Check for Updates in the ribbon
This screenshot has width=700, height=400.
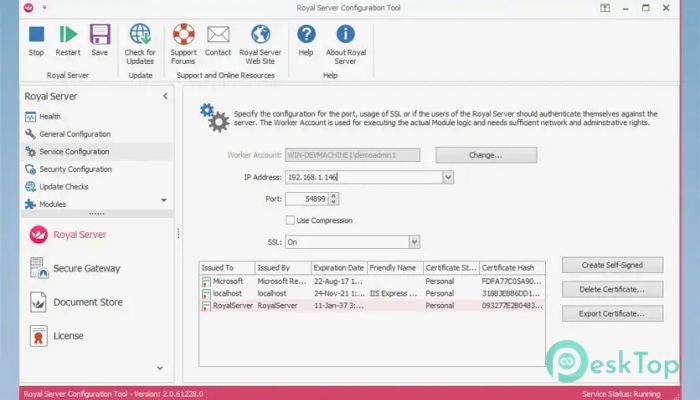pyautogui.click(x=140, y=44)
